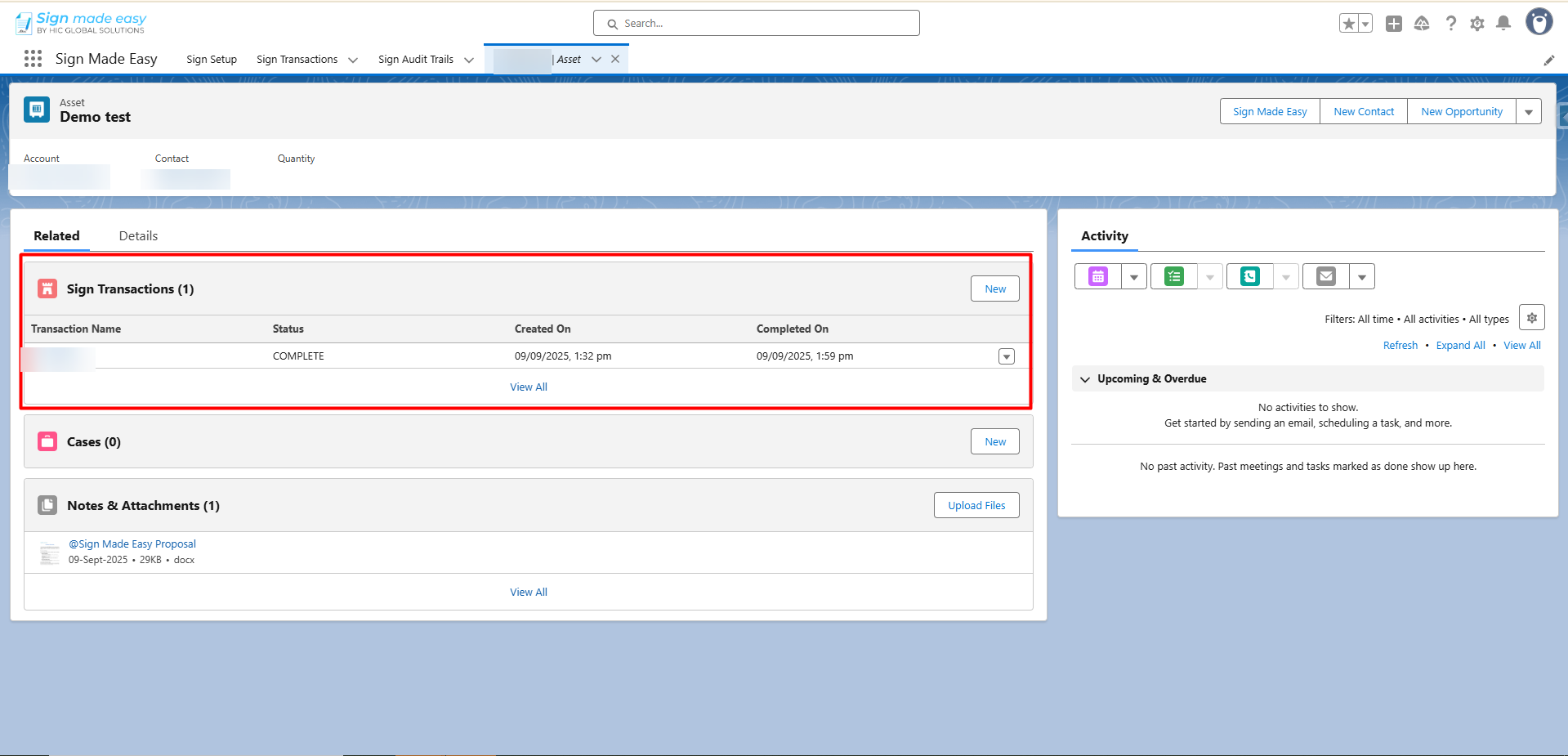Click the New Task checklist icon
Viewport: 1568px width, 756px height.
click(1174, 276)
